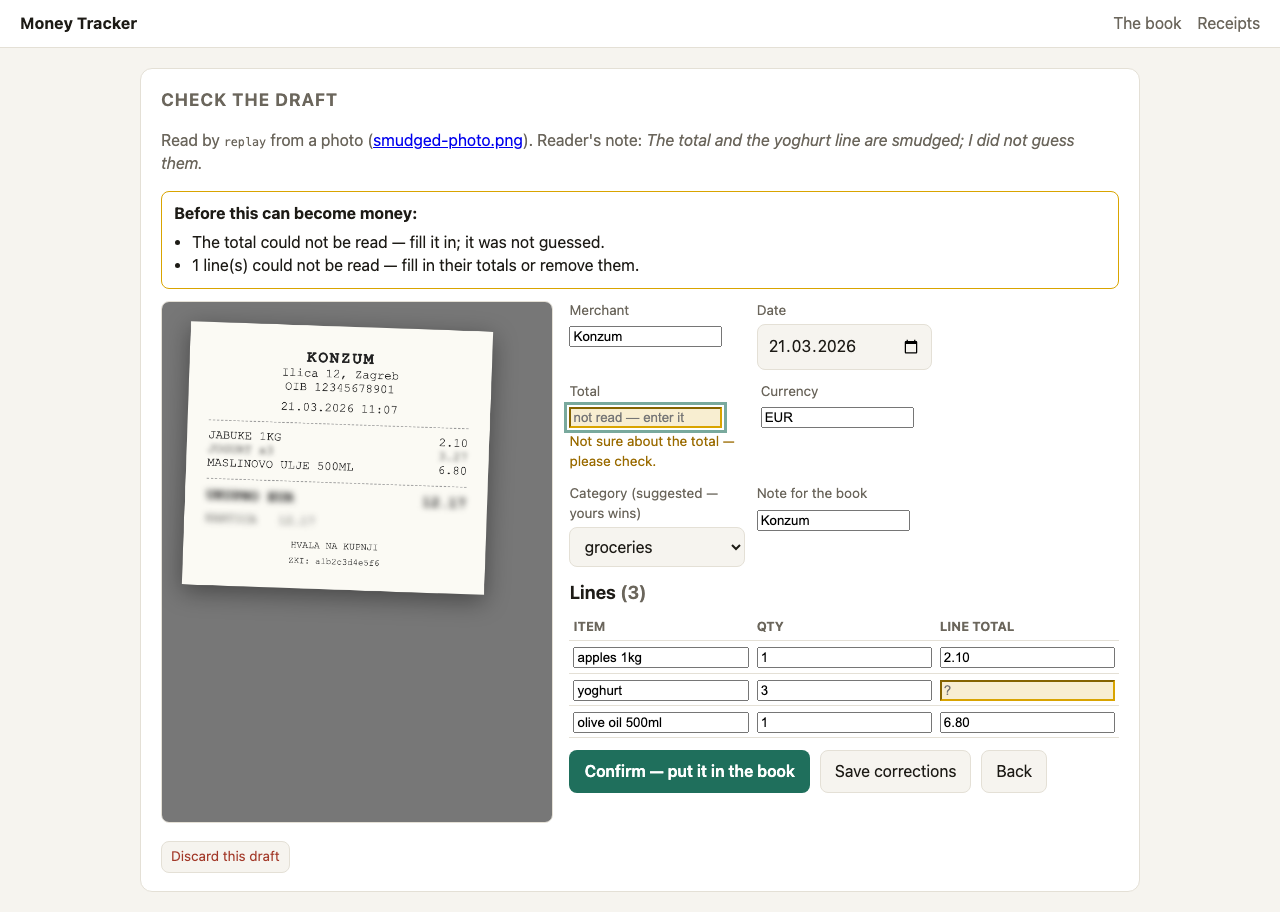This screenshot has width=1280, height=912.
Task: Click the QTY column header
Action: (770, 627)
